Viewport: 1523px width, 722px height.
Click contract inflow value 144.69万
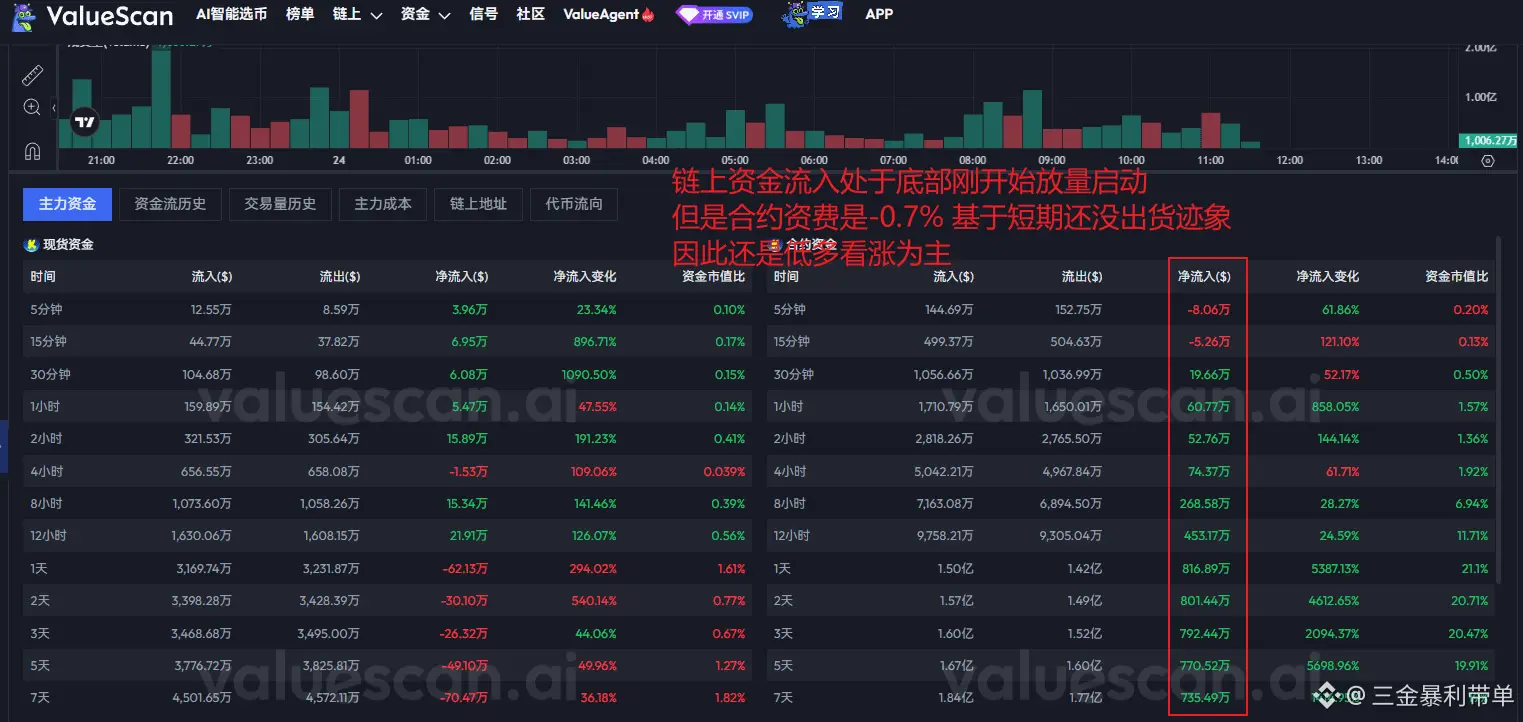[x=950, y=310]
